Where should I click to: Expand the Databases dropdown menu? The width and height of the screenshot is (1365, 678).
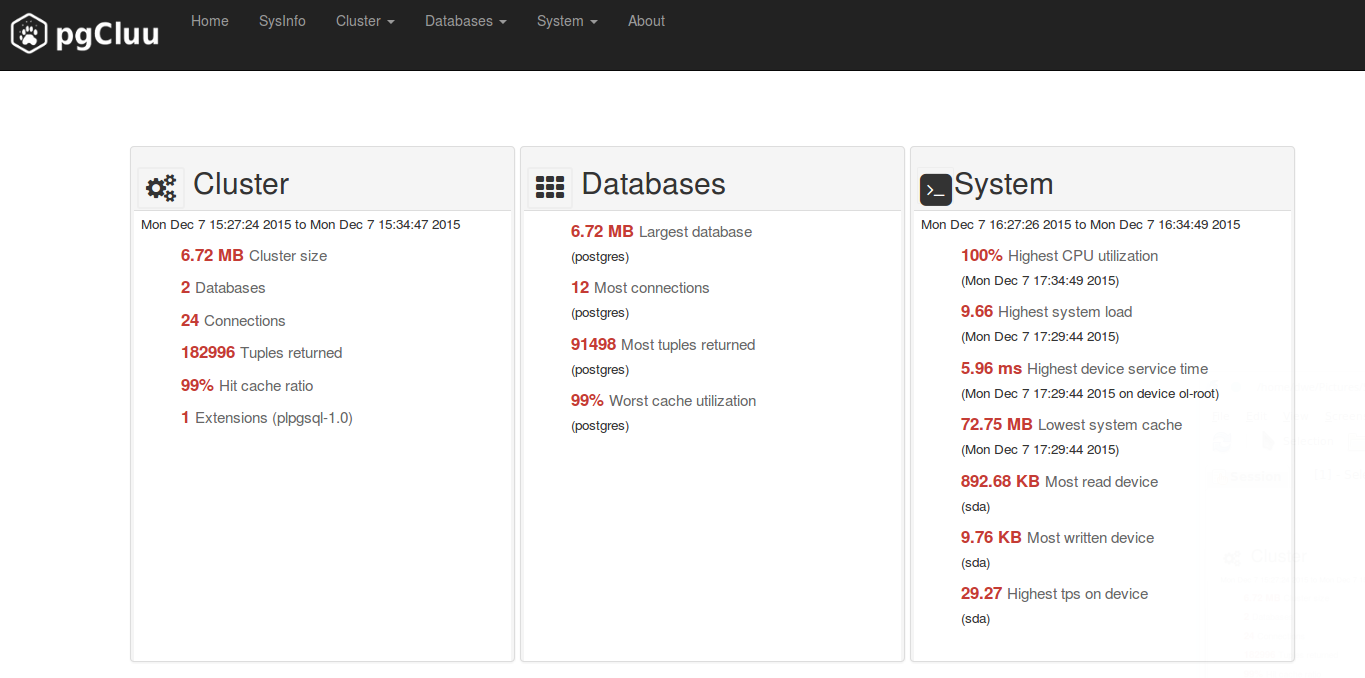click(465, 21)
